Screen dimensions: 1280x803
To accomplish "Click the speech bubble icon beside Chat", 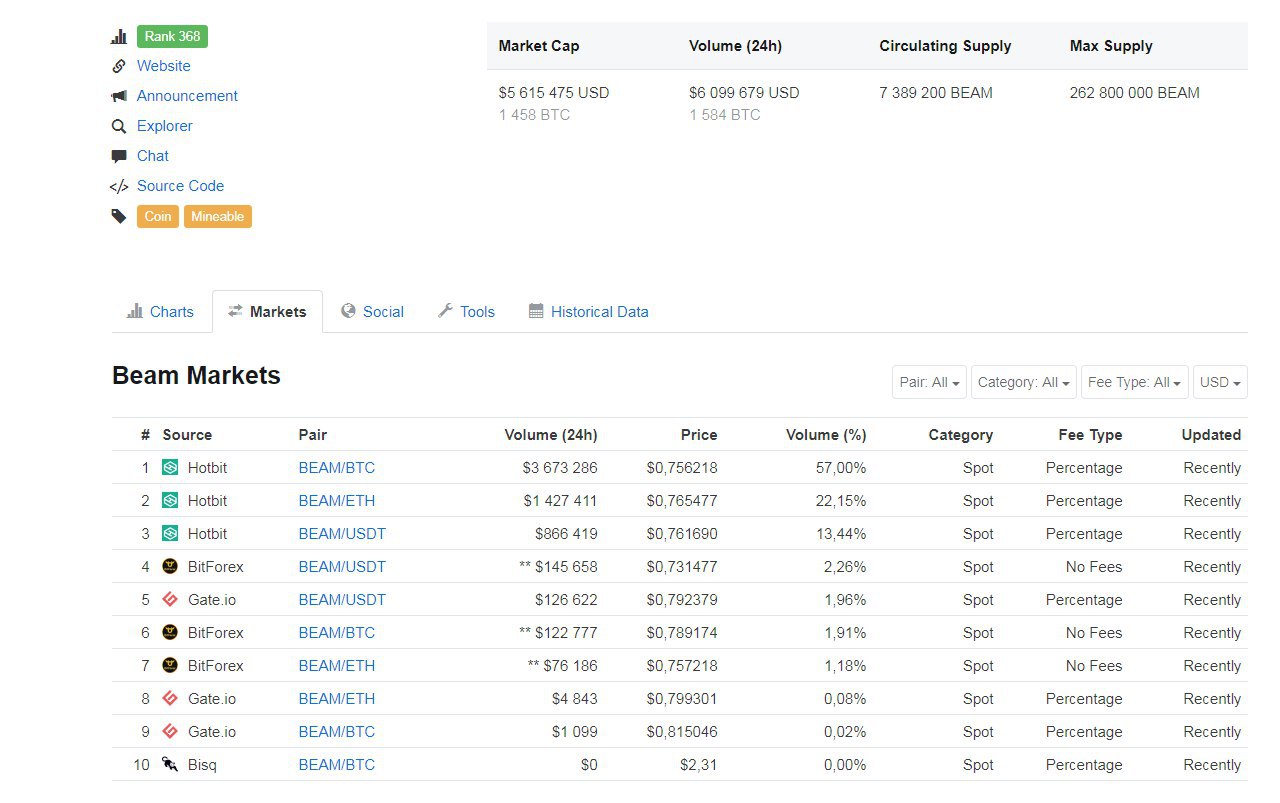I will tap(119, 156).
